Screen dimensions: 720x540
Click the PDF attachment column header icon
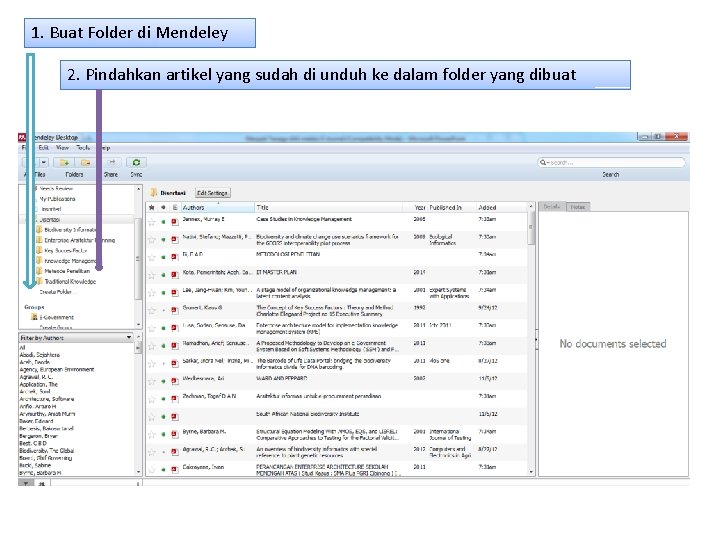(x=174, y=208)
